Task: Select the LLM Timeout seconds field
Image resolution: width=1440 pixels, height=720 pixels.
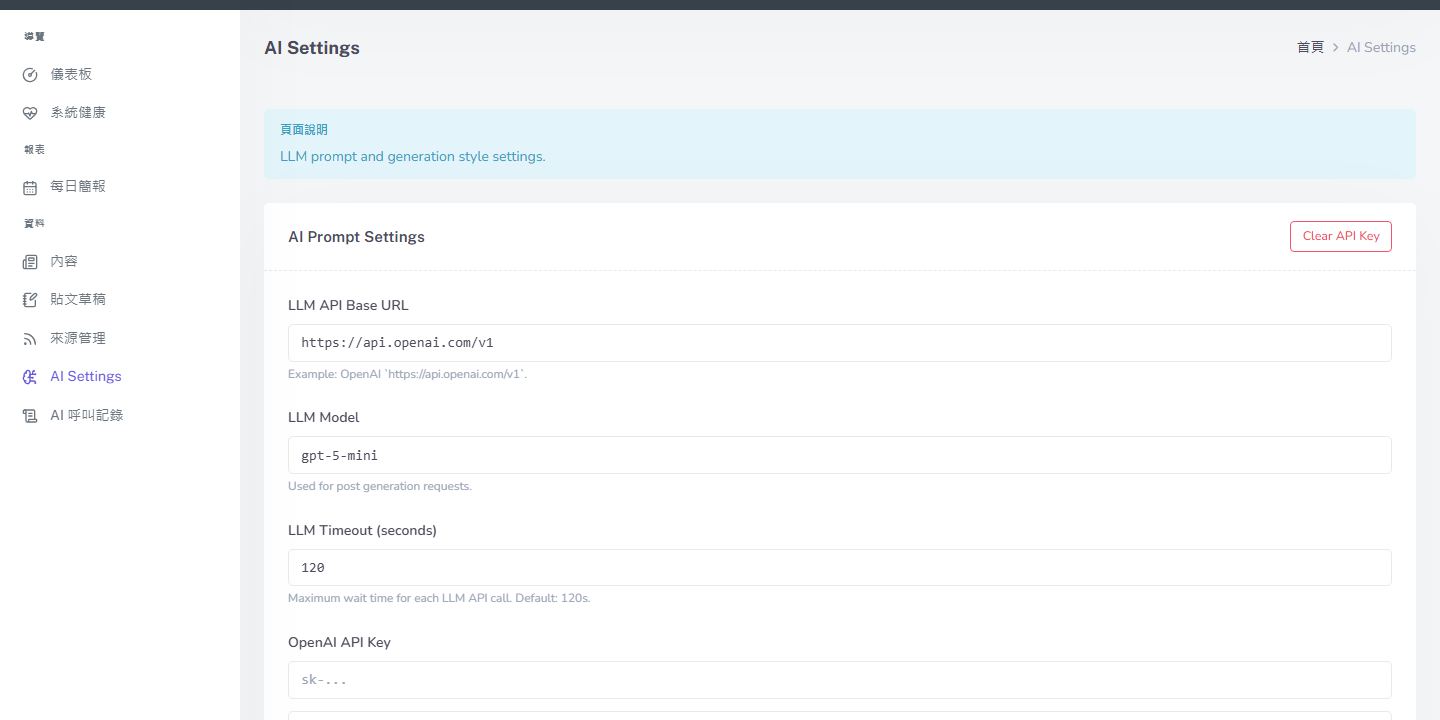Action: [x=839, y=567]
